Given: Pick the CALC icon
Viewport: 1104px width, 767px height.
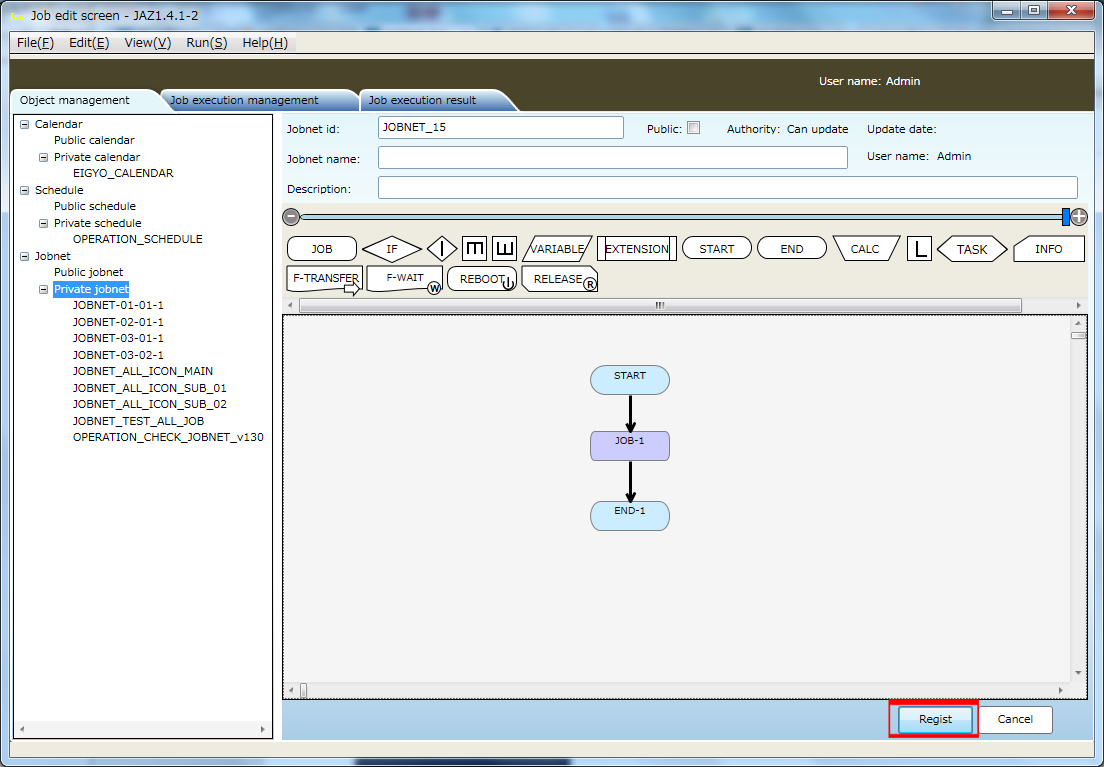Looking at the screenshot, I should click(x=865, y=249).
